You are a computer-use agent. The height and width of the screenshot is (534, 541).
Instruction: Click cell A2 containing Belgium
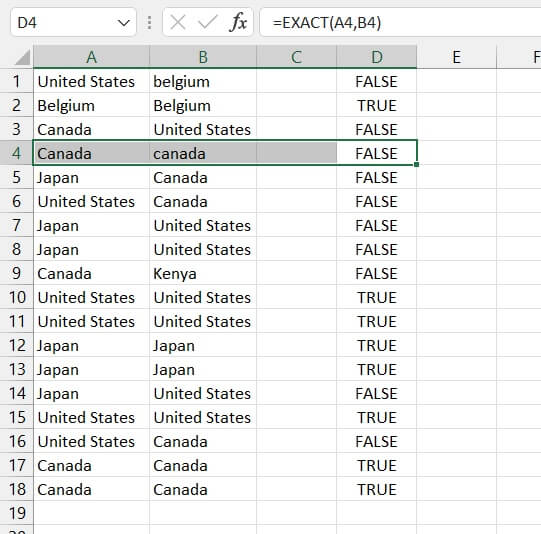click(x=91, y=105)
